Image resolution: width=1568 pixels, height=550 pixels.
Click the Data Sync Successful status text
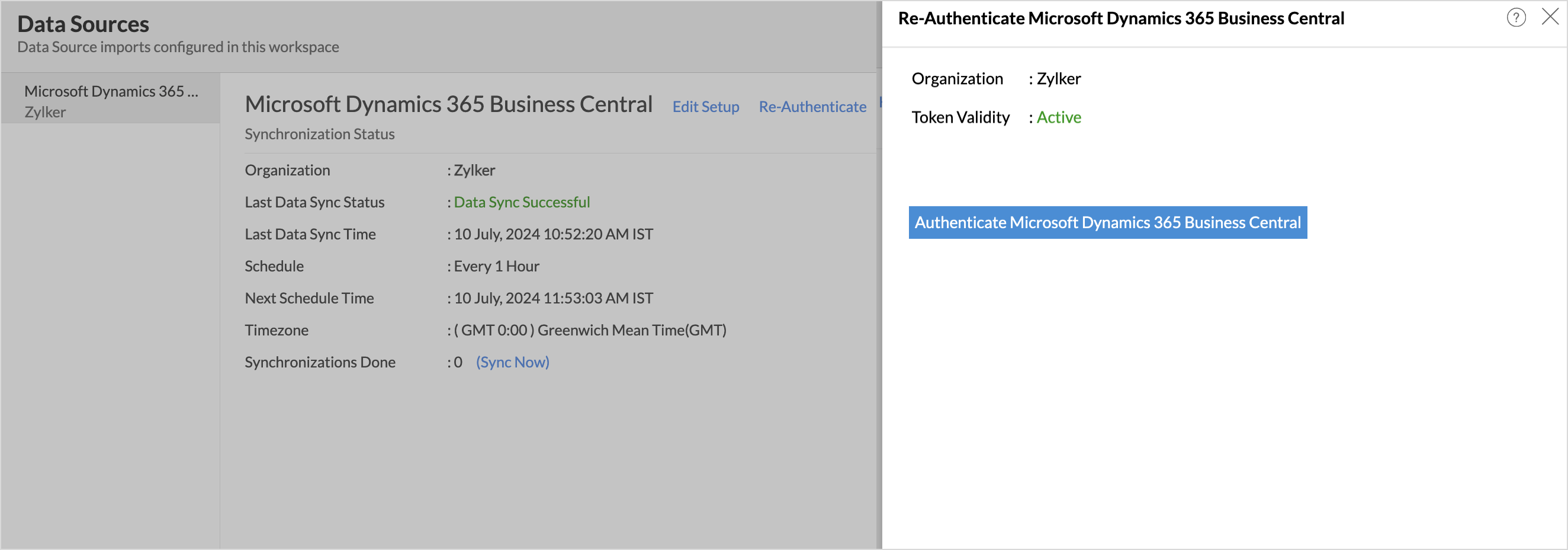[522, 202]
